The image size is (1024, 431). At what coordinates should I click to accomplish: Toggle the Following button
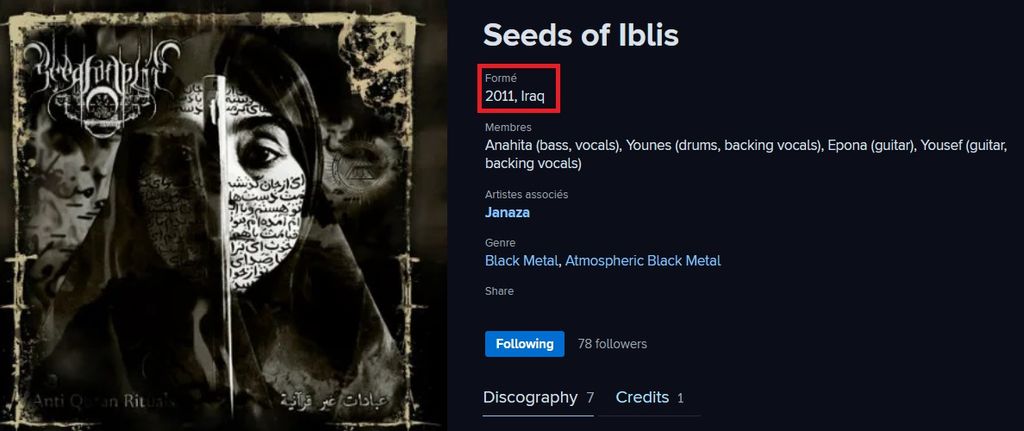pyautogui.click(x=524, y=344)
